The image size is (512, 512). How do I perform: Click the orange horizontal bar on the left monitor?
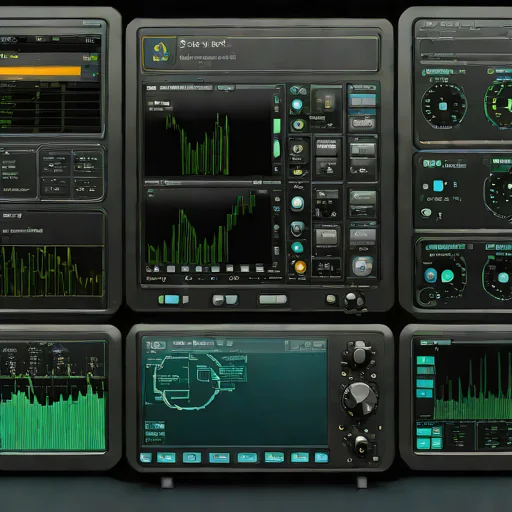(x=40, y=71)
